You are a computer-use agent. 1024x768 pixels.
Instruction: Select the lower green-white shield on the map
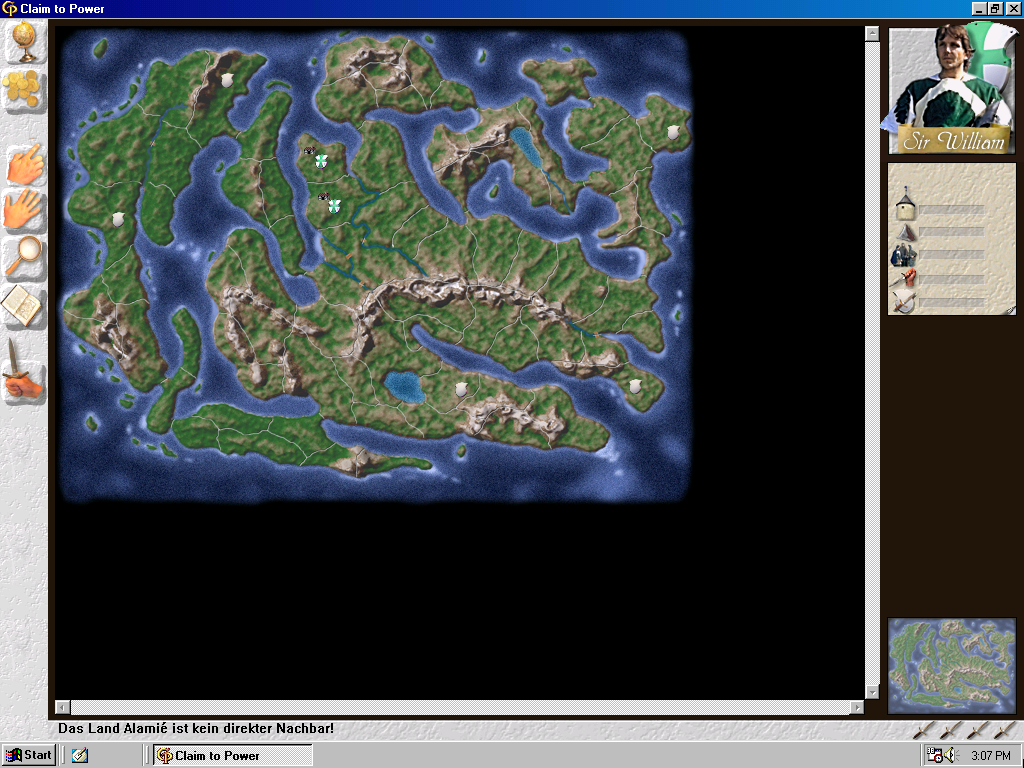(x=334, y=206)
